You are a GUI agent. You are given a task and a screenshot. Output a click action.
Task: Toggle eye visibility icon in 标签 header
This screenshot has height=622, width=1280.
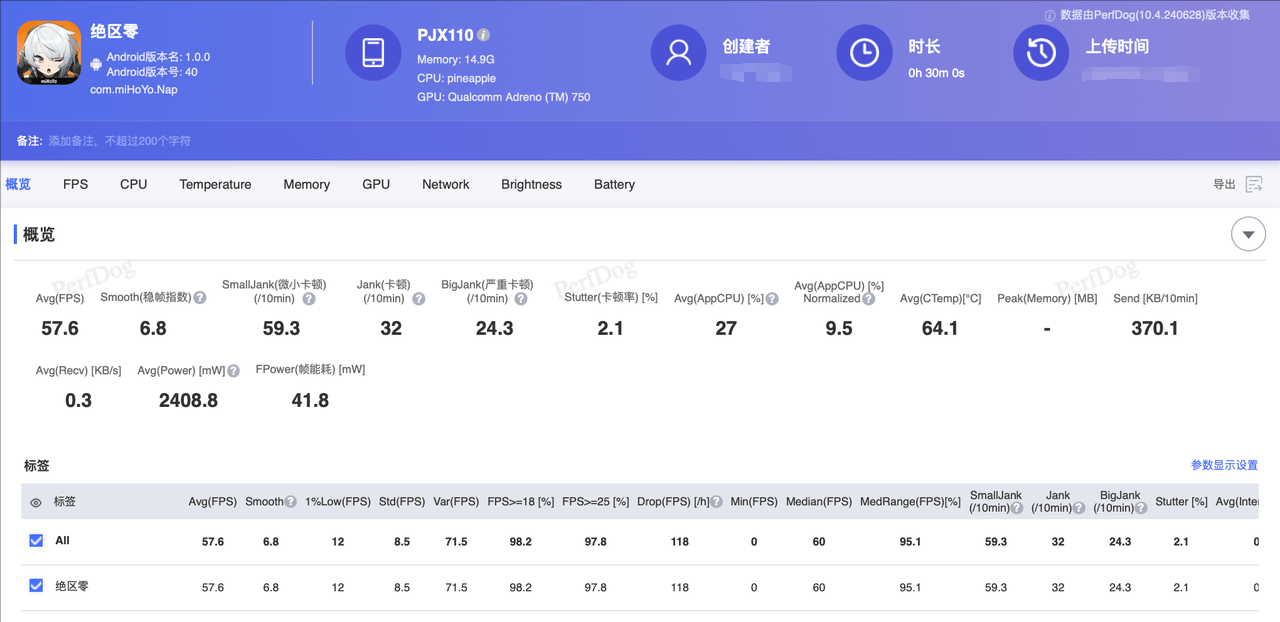point(36,503)
